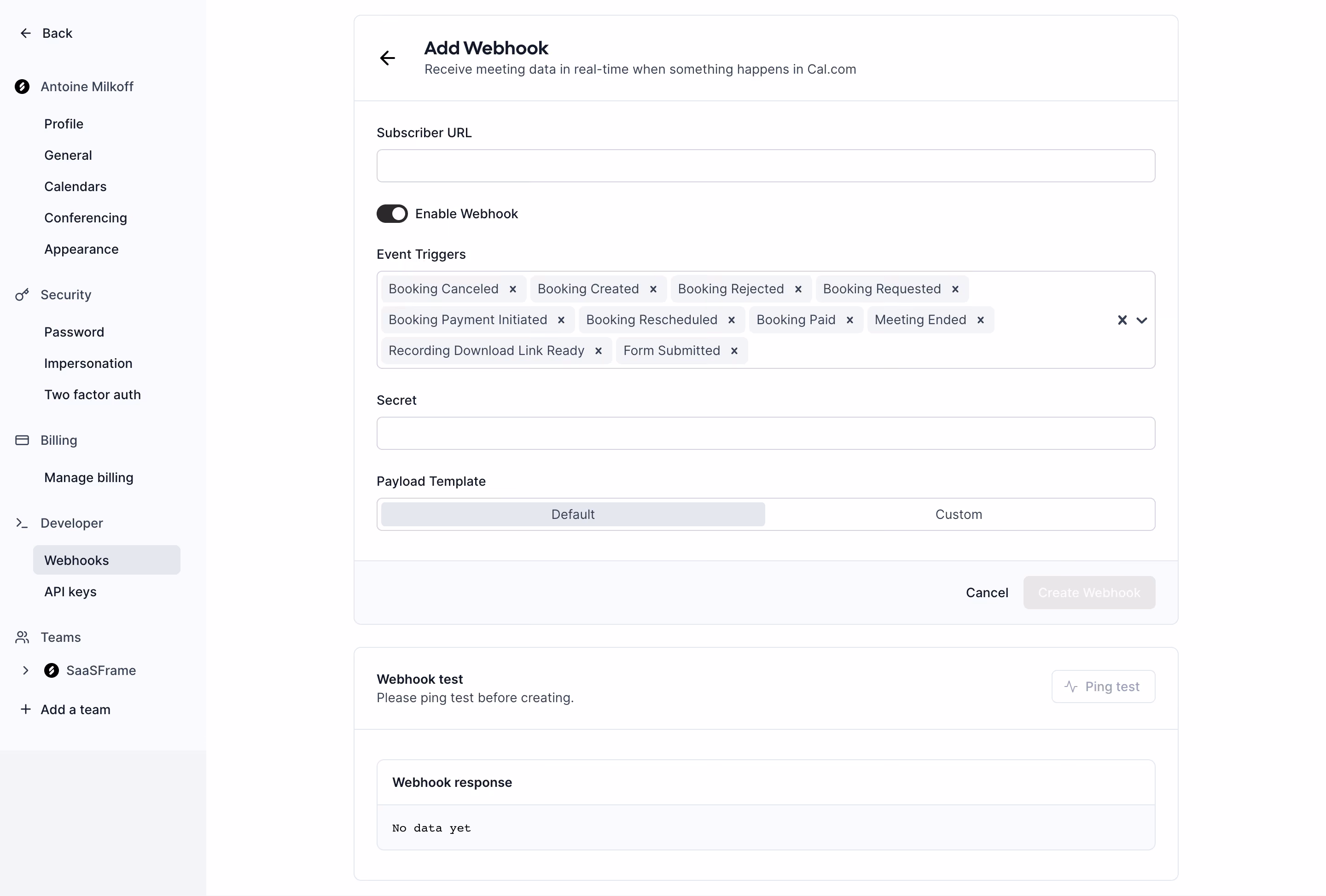Image resolution: width=1326 pixels, height=896 pixels.
Task: Select the Default payload template
Action: (x=573, y=515)
